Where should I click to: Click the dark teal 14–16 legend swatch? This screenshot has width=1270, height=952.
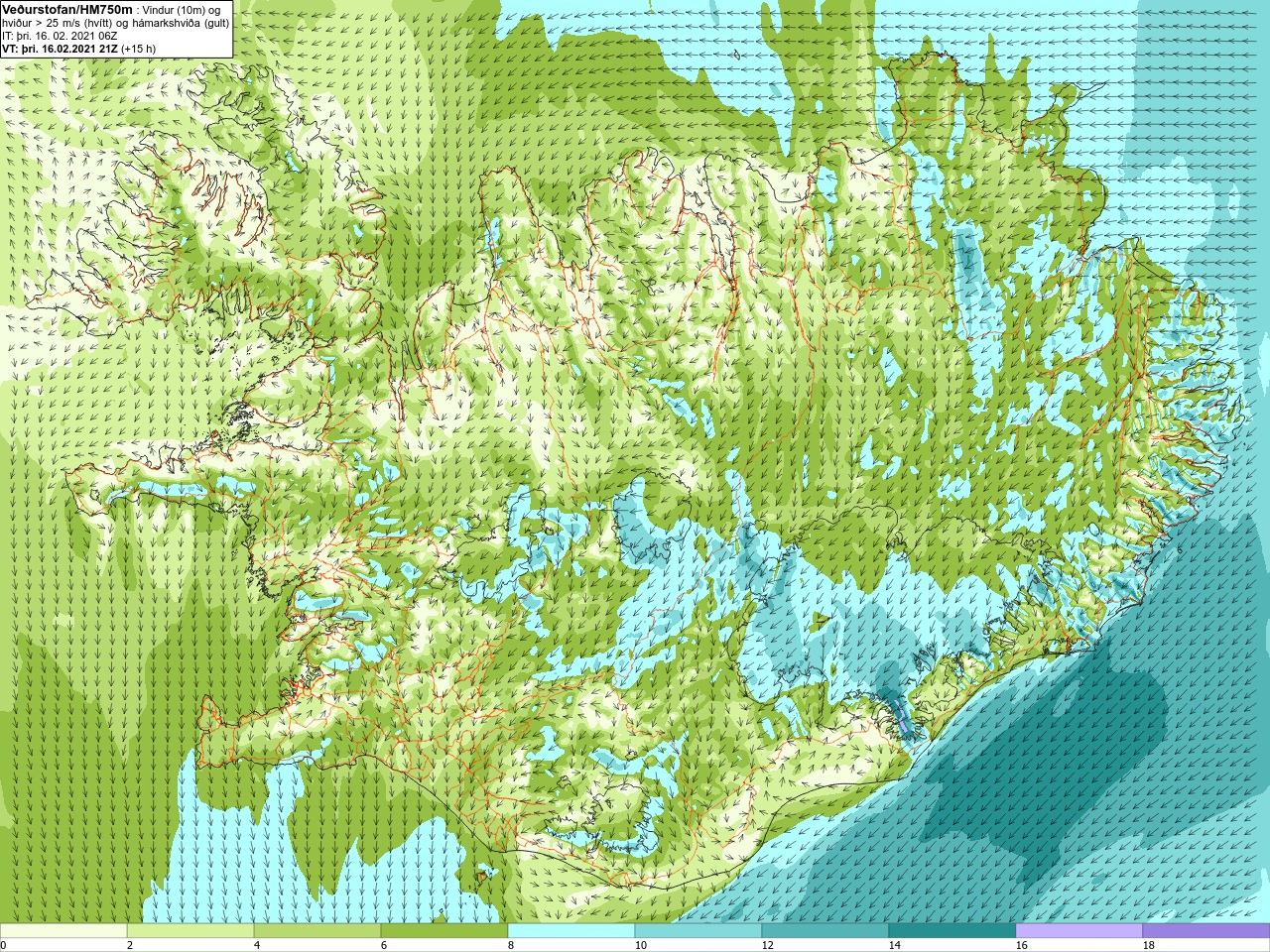coord(952,931)
